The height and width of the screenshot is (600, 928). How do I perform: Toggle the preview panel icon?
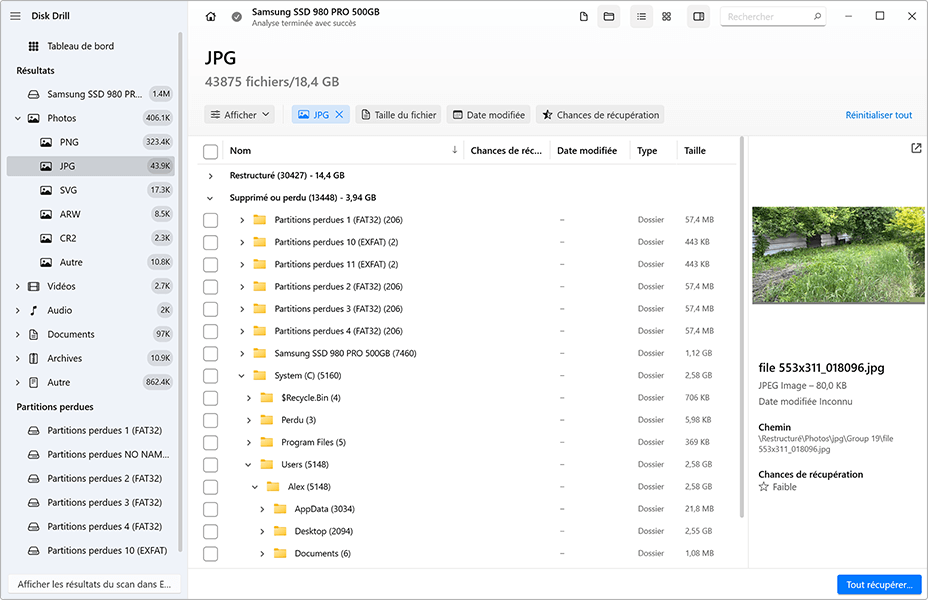point(698,17)
